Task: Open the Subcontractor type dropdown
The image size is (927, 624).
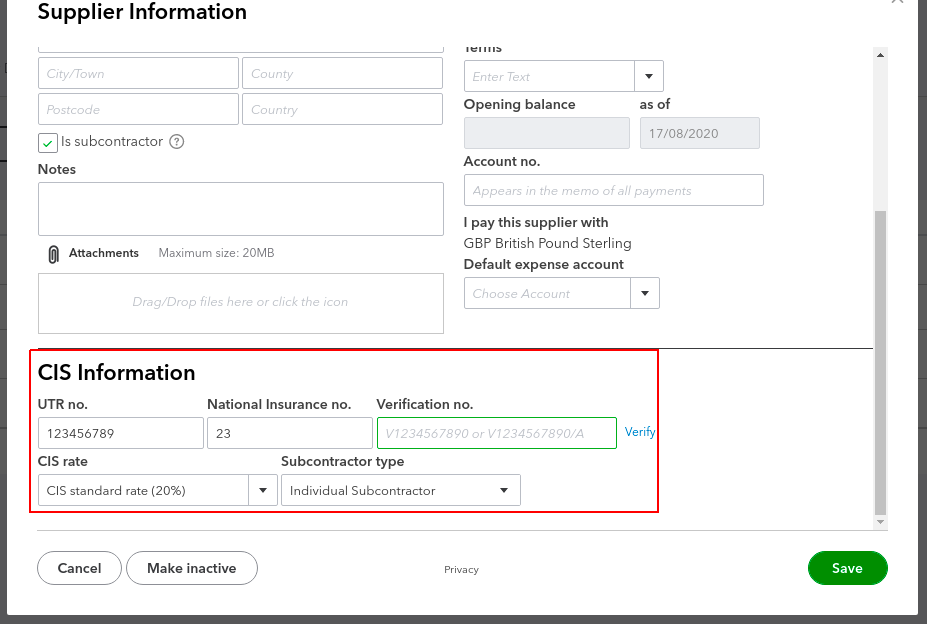Action: [x=505, y=490]
